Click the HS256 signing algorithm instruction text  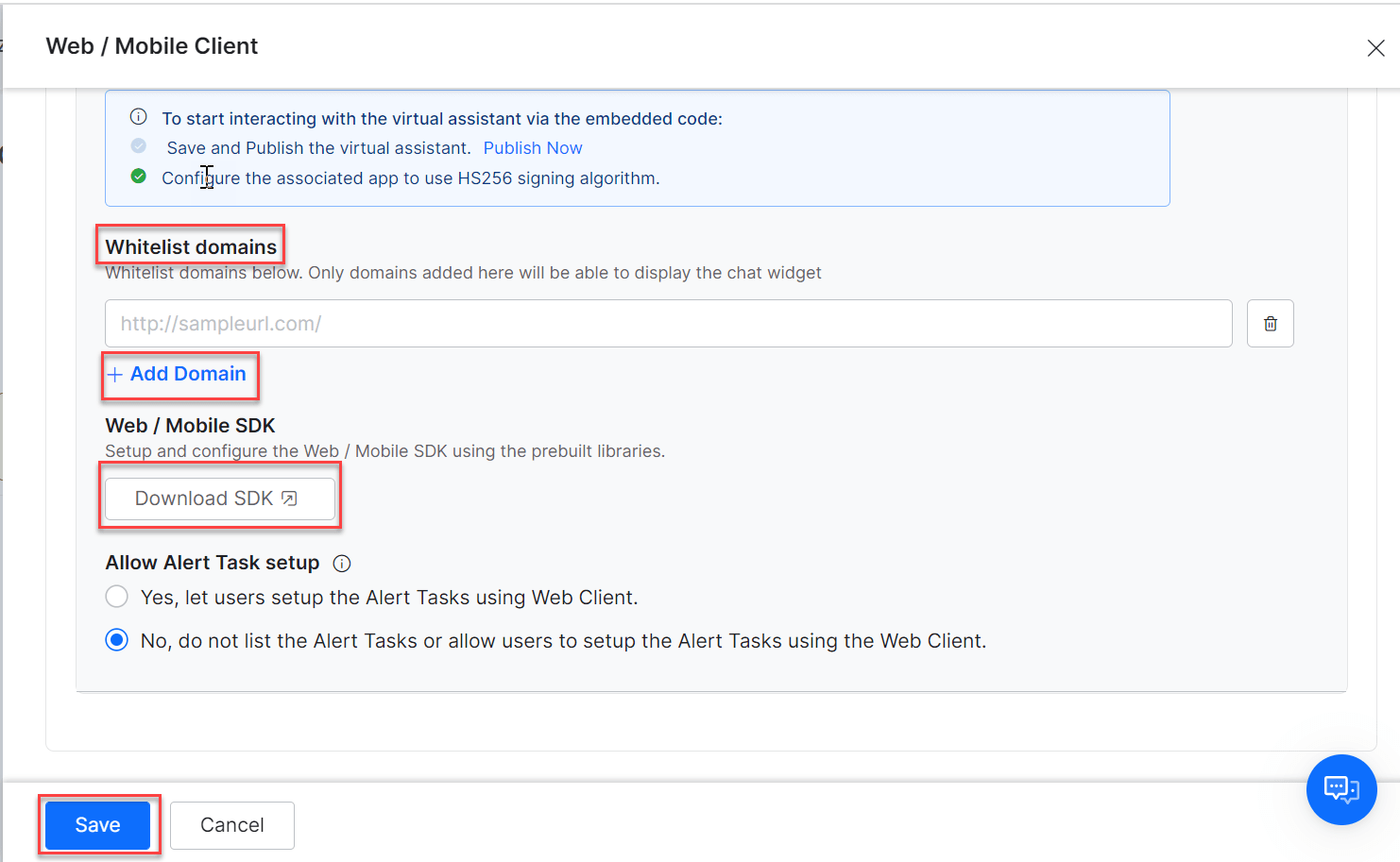click(411, 178)
